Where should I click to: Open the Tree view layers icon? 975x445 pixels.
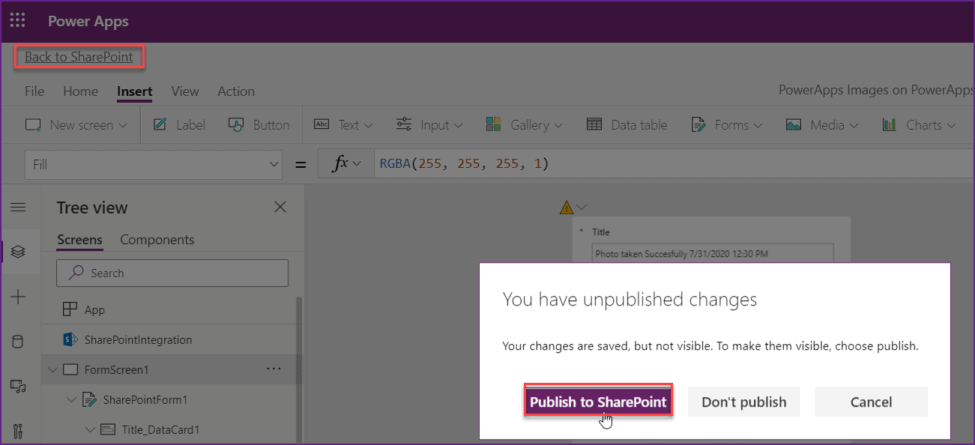point(18,252)
